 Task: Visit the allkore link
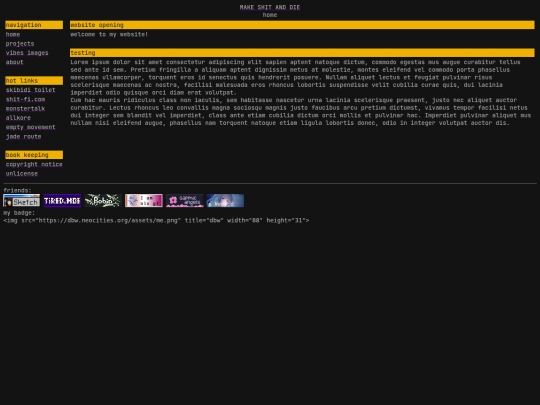coord(18,118)
